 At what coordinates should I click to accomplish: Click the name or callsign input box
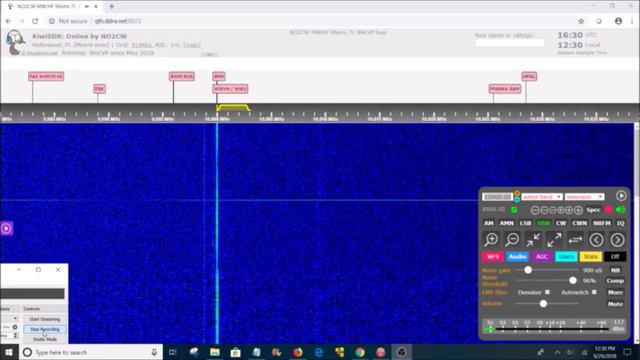[x=509, y=43]
